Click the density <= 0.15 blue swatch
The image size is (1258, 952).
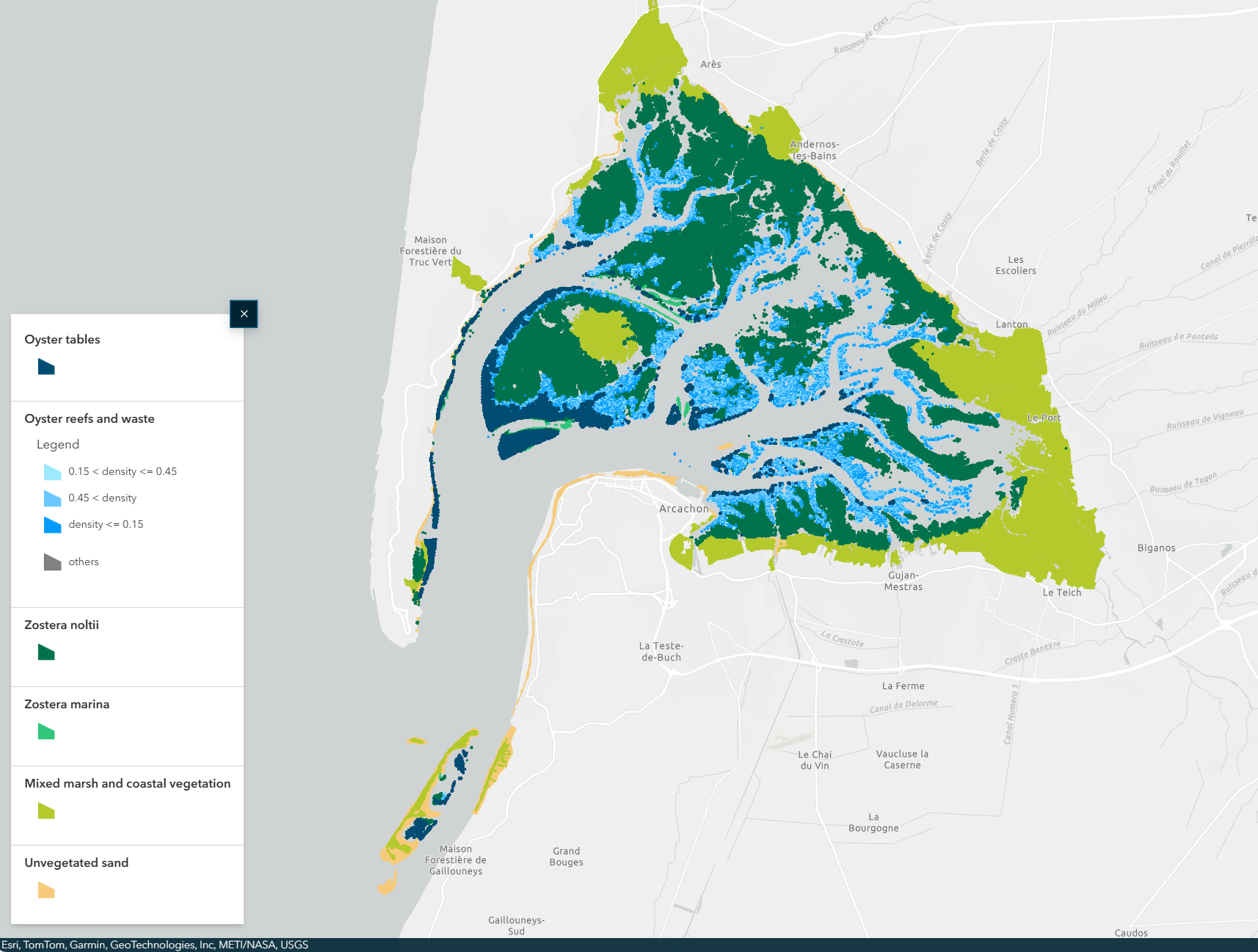click(52, 524)
